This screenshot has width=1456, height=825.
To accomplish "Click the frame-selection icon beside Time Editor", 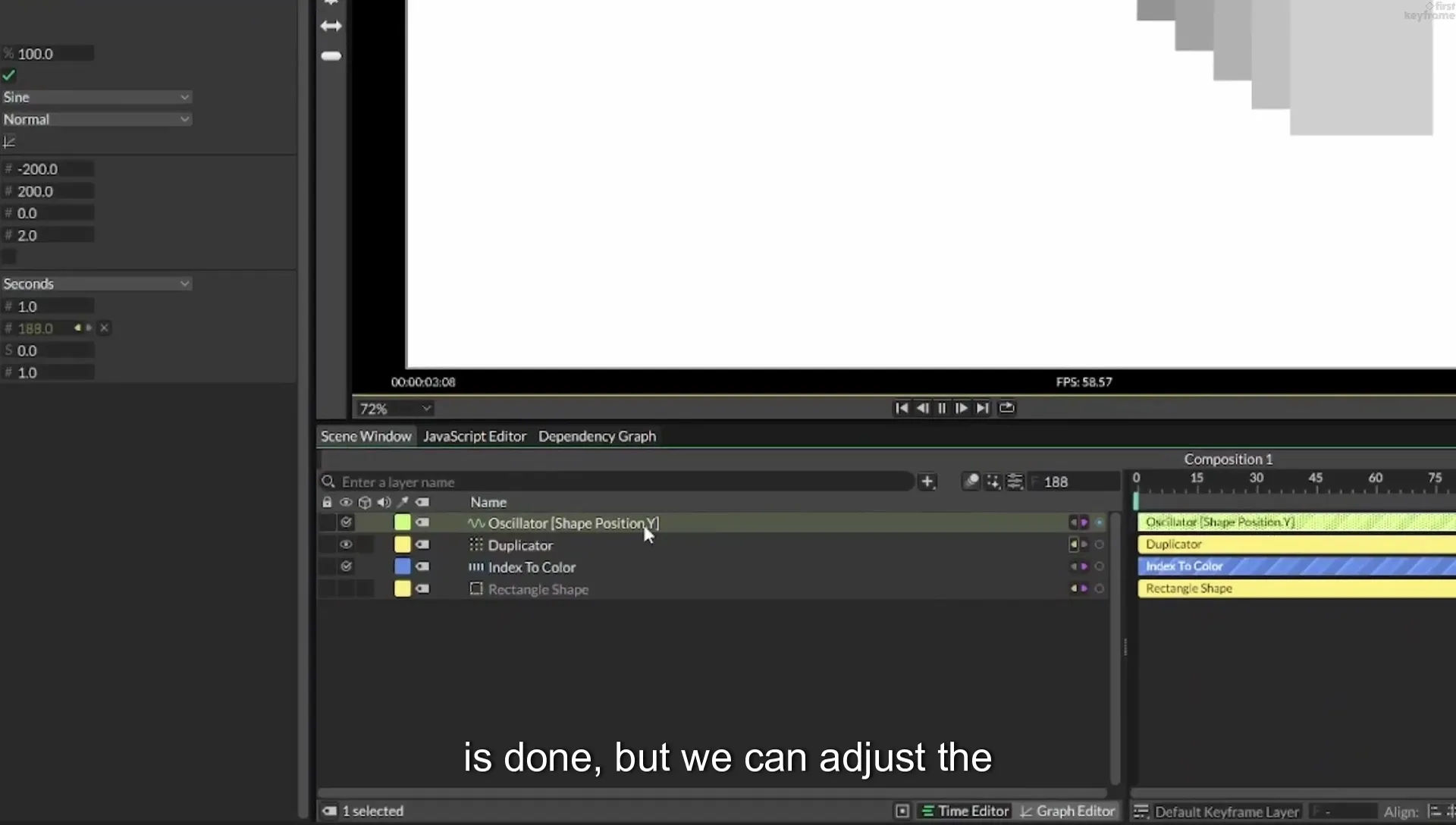I will [902, 811].
